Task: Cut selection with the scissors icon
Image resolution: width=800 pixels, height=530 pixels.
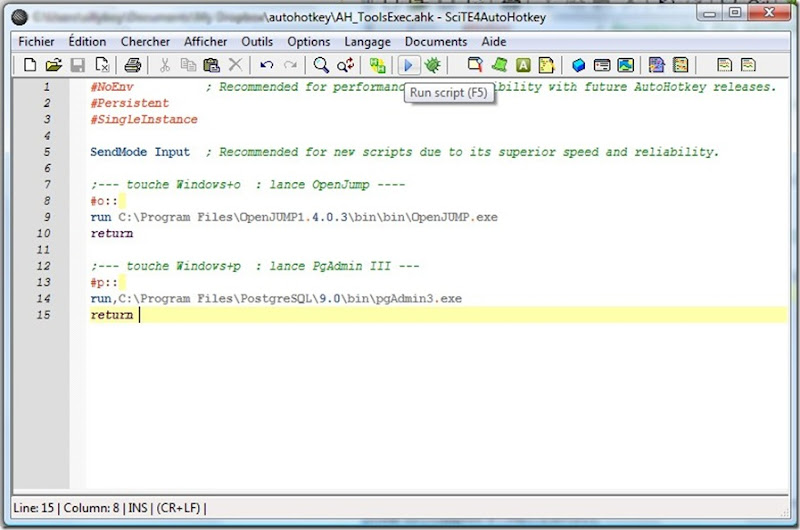Action: tap(164, 65)
